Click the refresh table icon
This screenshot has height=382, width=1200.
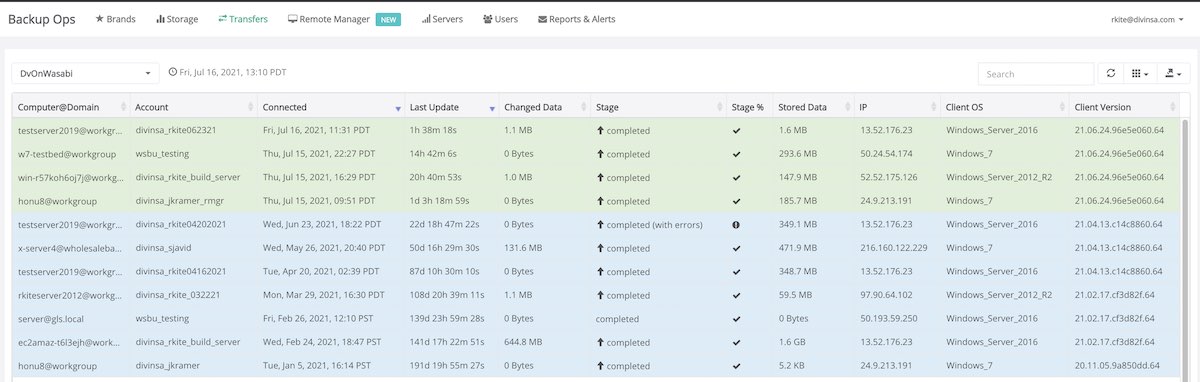[1110, 73]
